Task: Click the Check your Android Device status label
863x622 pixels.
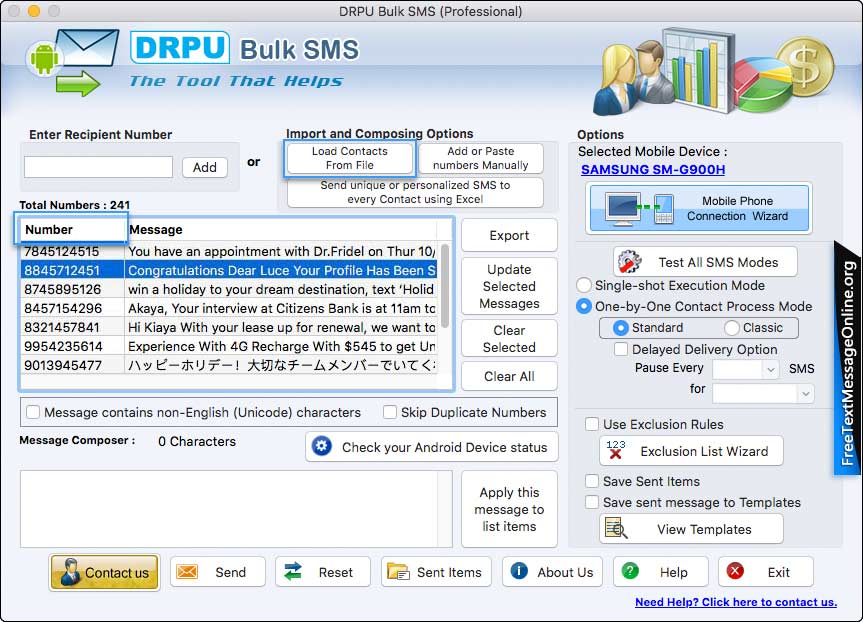Action: click(x=444, y=447)
